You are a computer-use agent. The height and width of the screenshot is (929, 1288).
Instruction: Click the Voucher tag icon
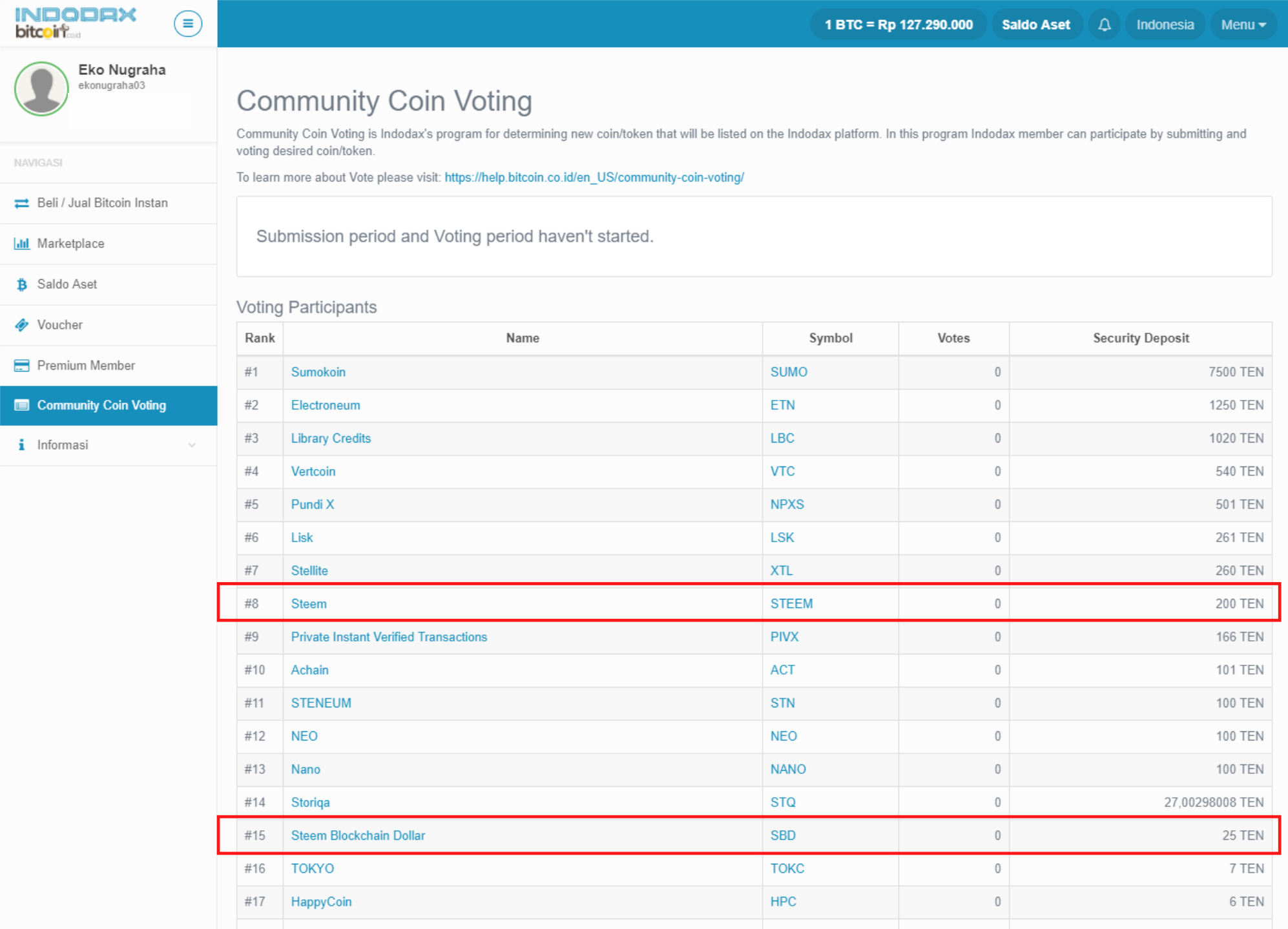tap(21, 325)
